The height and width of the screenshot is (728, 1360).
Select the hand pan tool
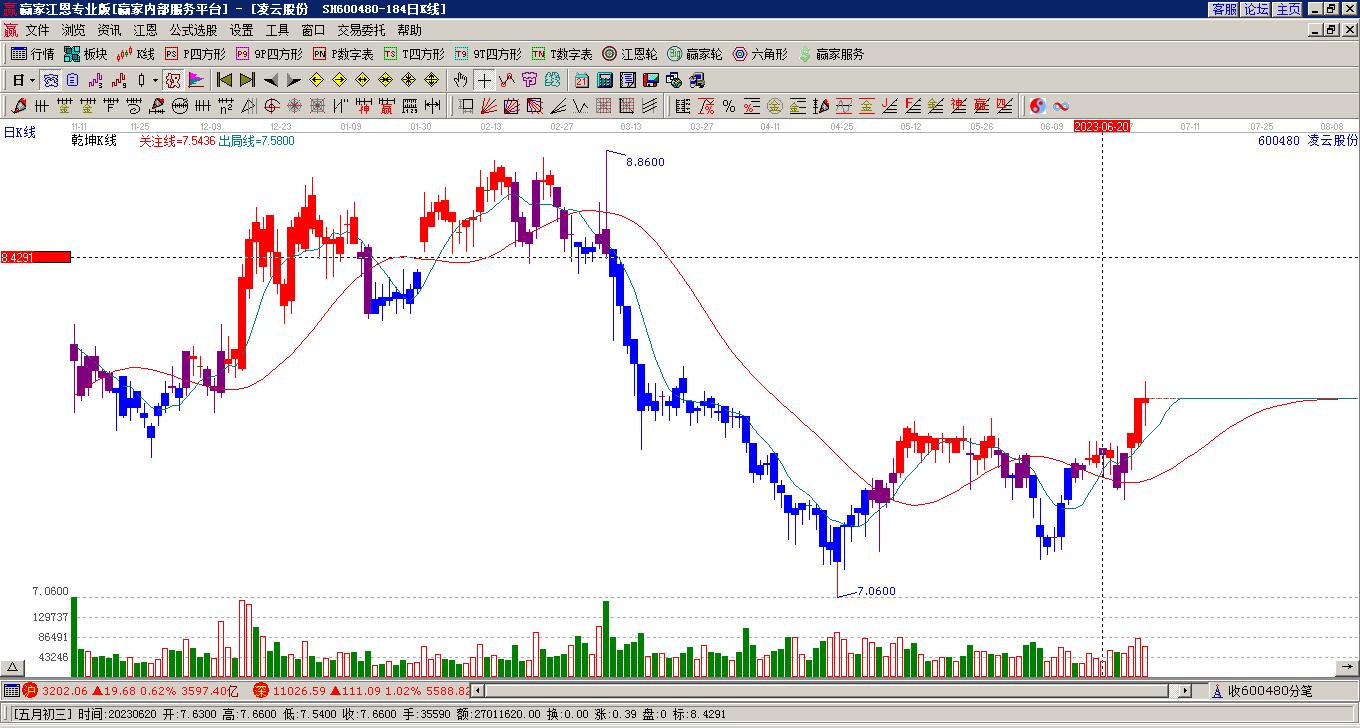(460, 80)
